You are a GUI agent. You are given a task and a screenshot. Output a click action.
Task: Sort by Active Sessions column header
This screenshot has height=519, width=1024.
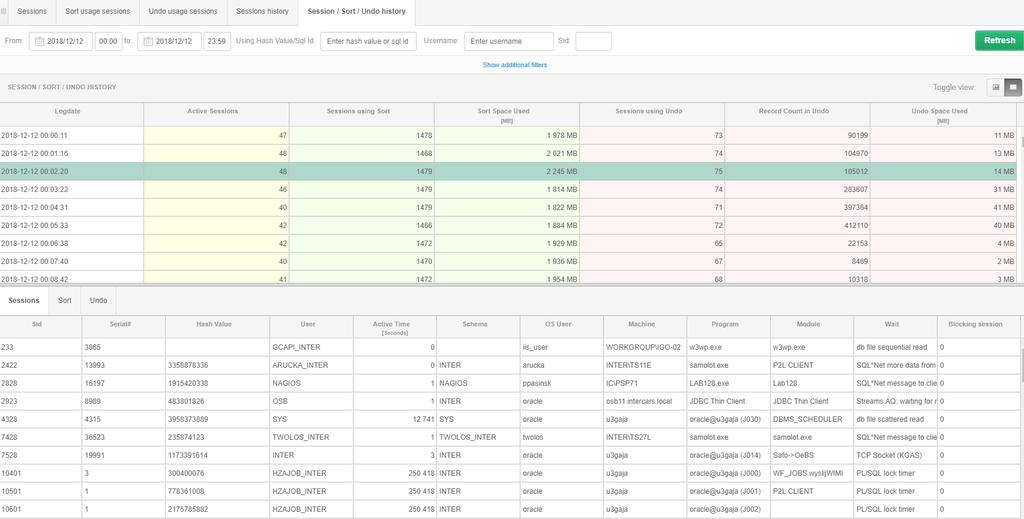216,114
